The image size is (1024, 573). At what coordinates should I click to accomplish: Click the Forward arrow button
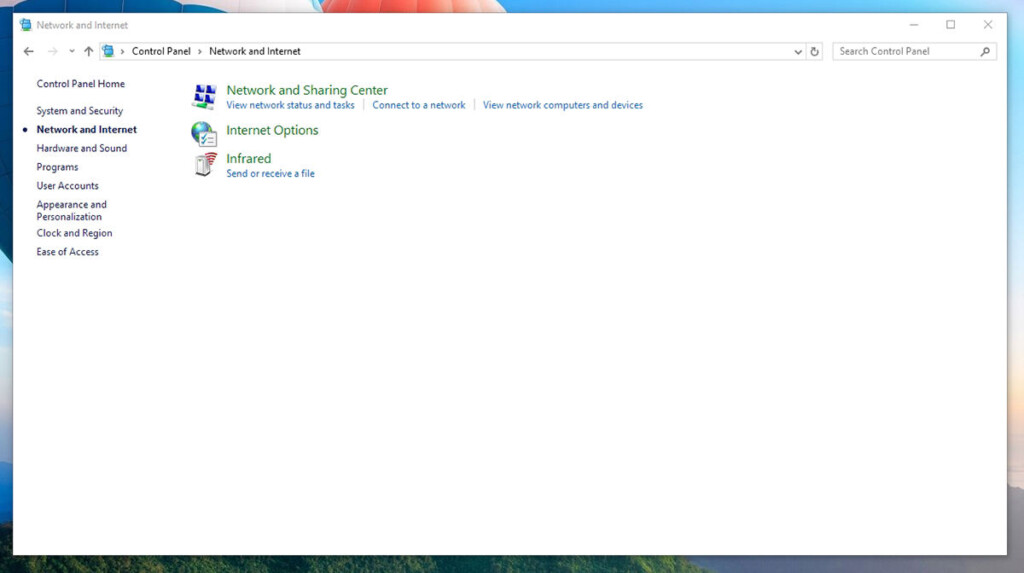pyautogui.click(x=52, y=51)
